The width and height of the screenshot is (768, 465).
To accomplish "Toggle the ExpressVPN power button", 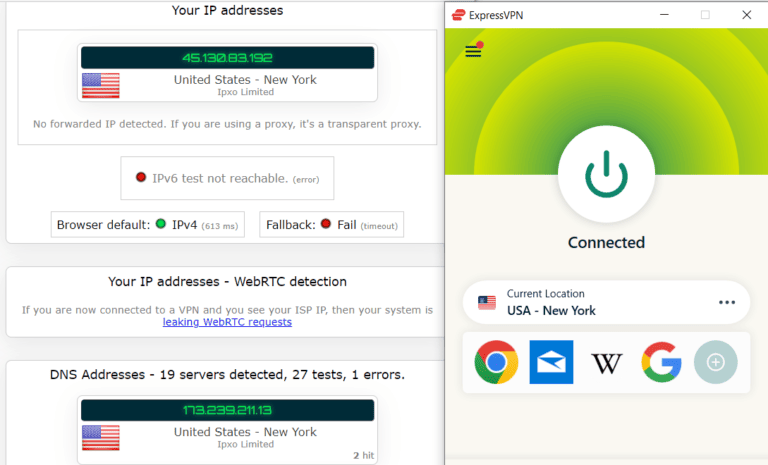I will [606, 174].
